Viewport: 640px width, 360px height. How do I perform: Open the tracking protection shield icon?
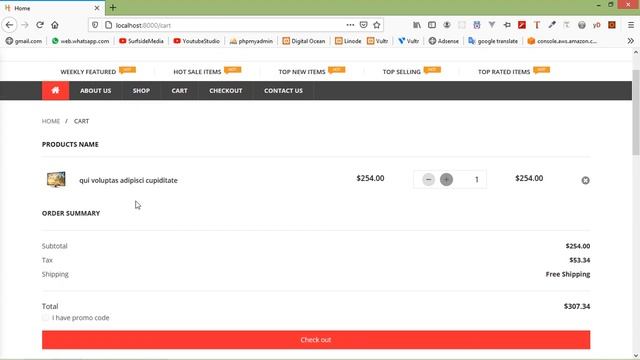[x=95, y=25]
